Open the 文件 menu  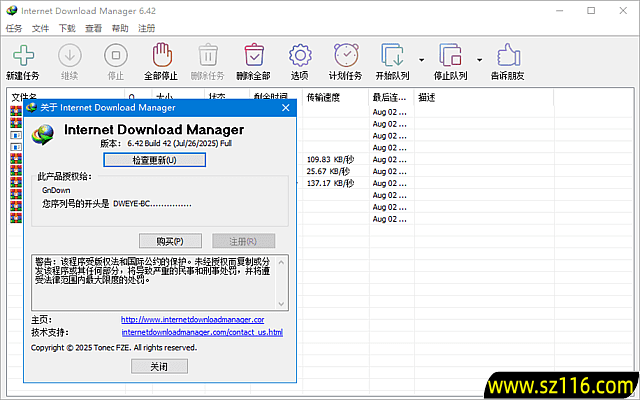coord(40,28)
